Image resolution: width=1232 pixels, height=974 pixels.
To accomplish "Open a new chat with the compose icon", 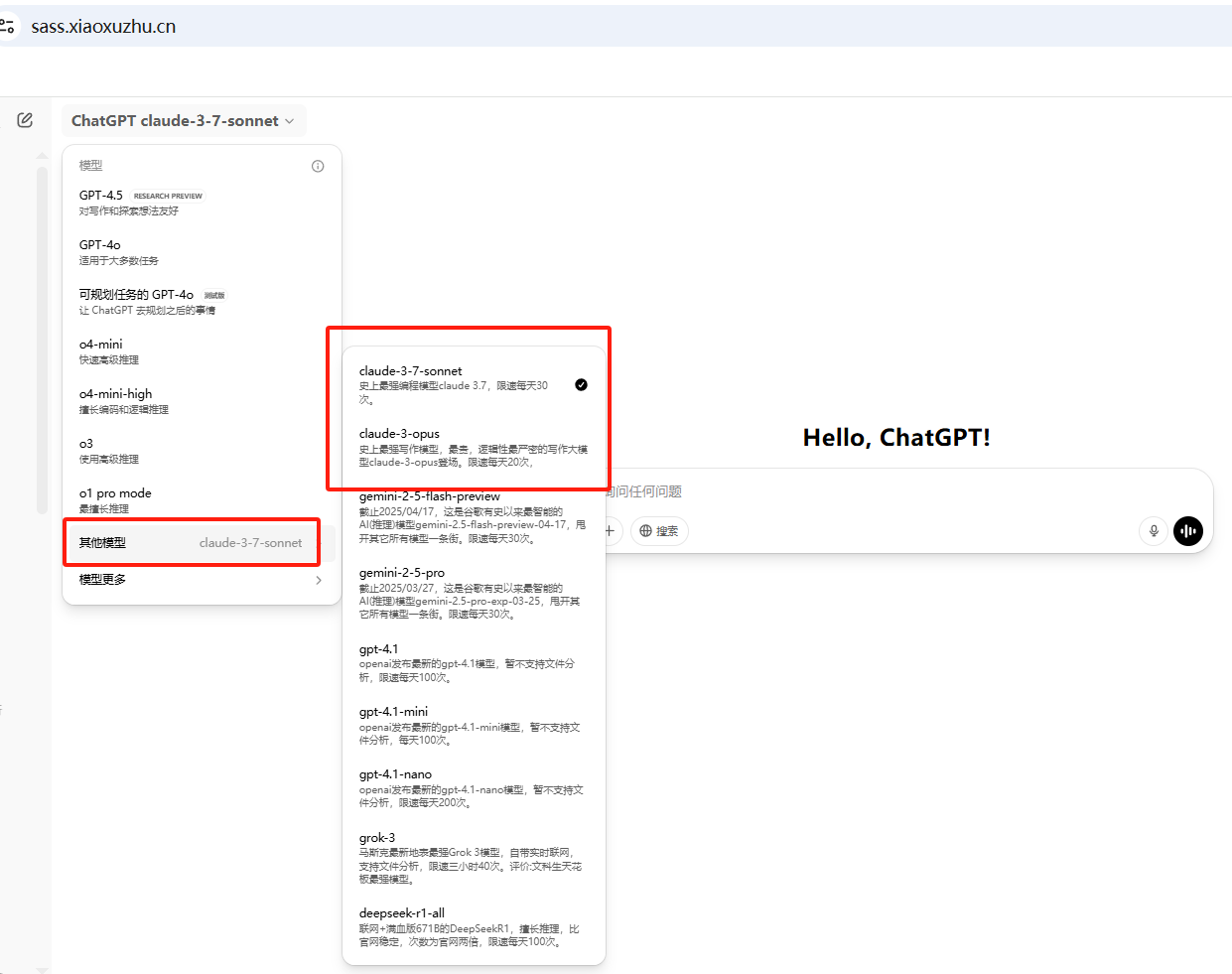I will coord(25,119).
